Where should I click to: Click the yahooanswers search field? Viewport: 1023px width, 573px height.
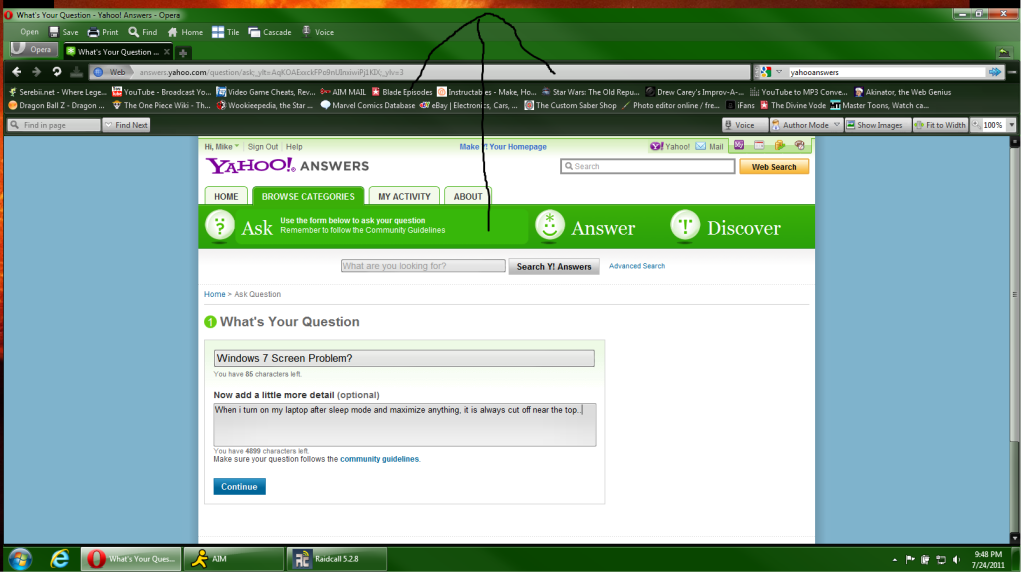point(886,72)
